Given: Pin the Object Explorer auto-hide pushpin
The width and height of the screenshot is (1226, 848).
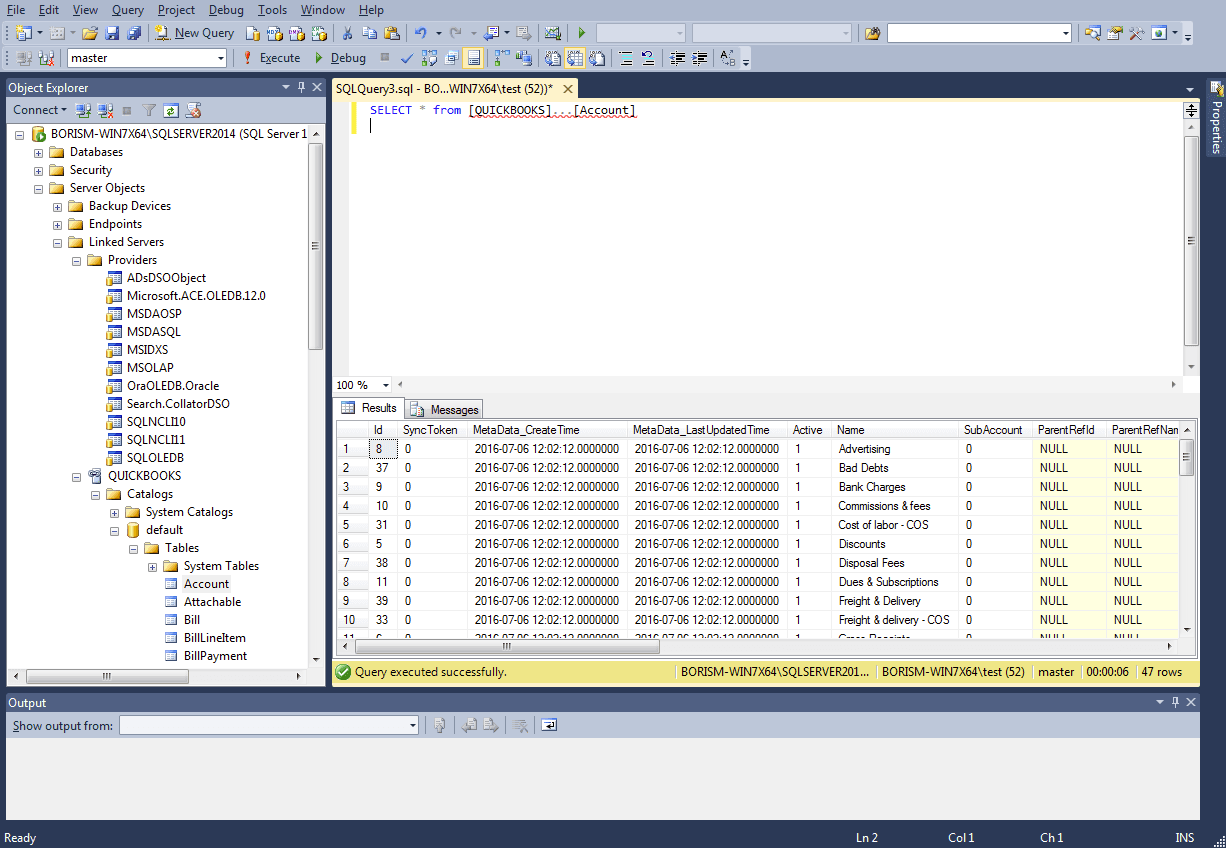Looking at the screenshot, I should (x=301, y=88).
